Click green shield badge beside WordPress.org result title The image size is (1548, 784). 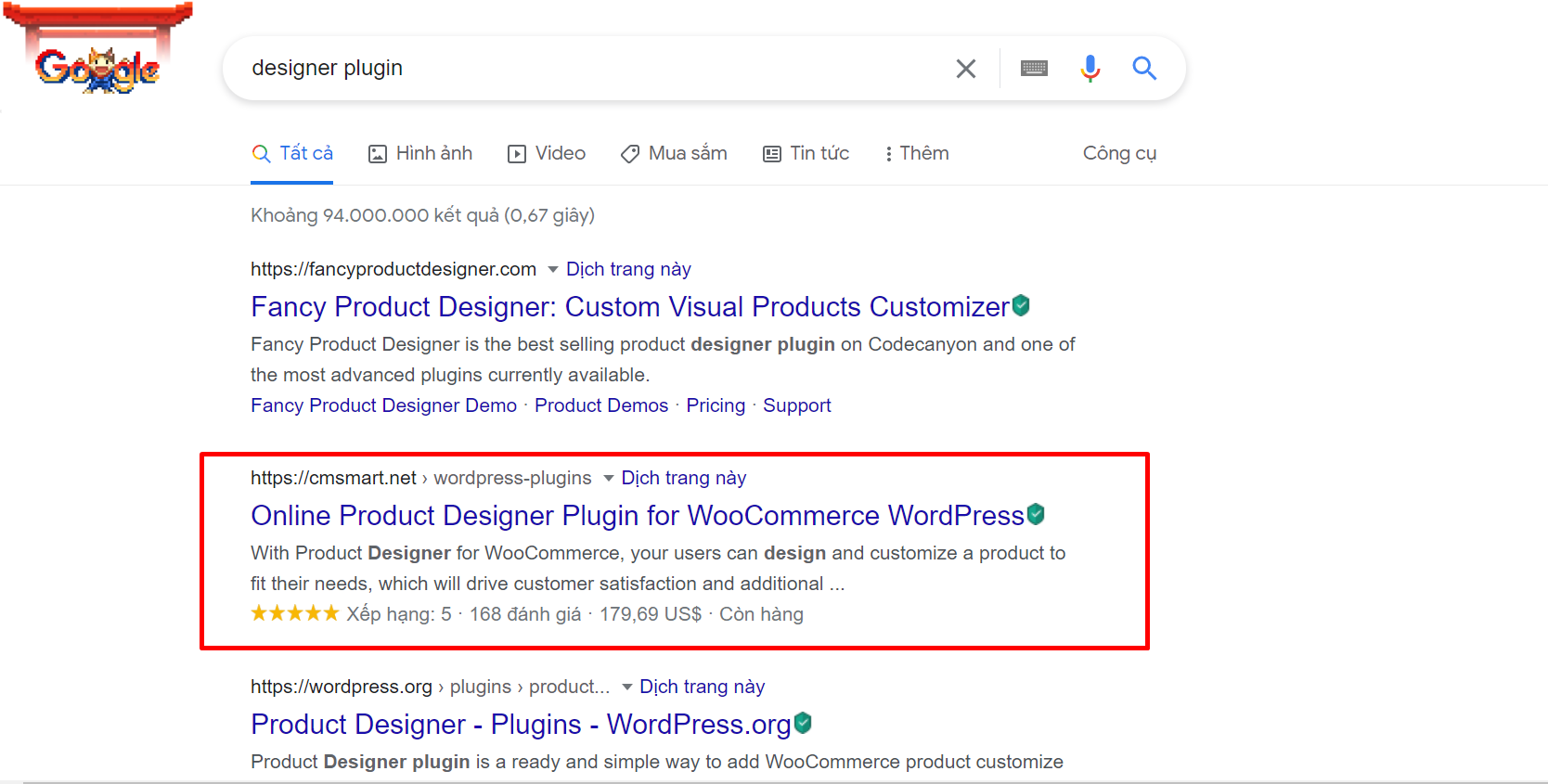803,723
